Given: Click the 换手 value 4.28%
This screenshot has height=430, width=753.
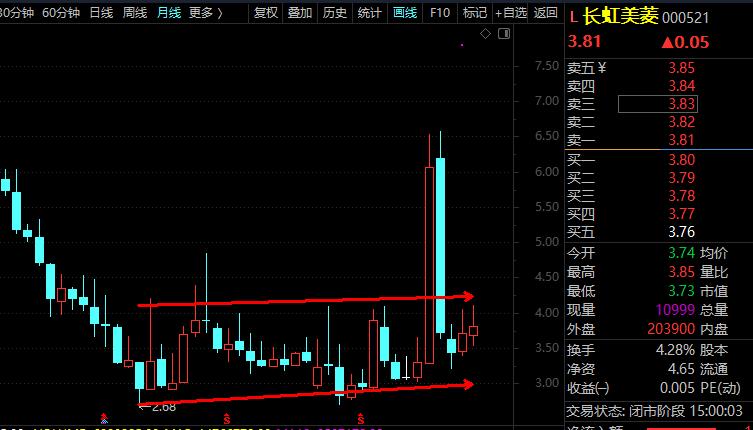Looking at the screenshot, I should [675, 350].
